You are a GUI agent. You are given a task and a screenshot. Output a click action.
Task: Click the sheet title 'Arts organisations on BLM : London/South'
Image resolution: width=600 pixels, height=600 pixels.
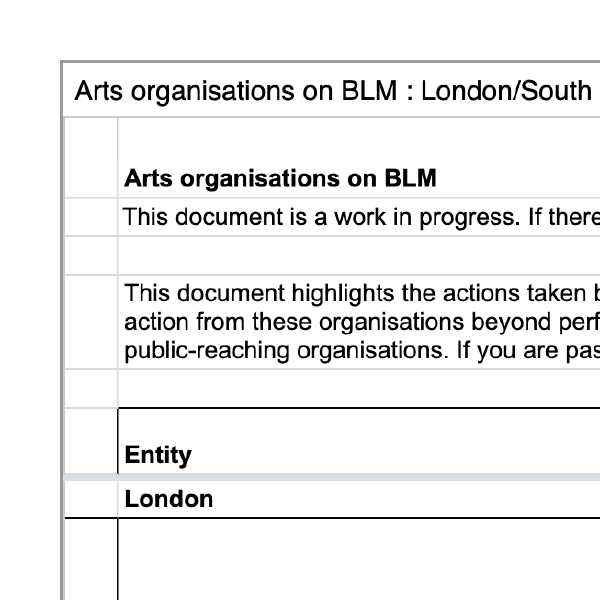(x=333, y=91)
